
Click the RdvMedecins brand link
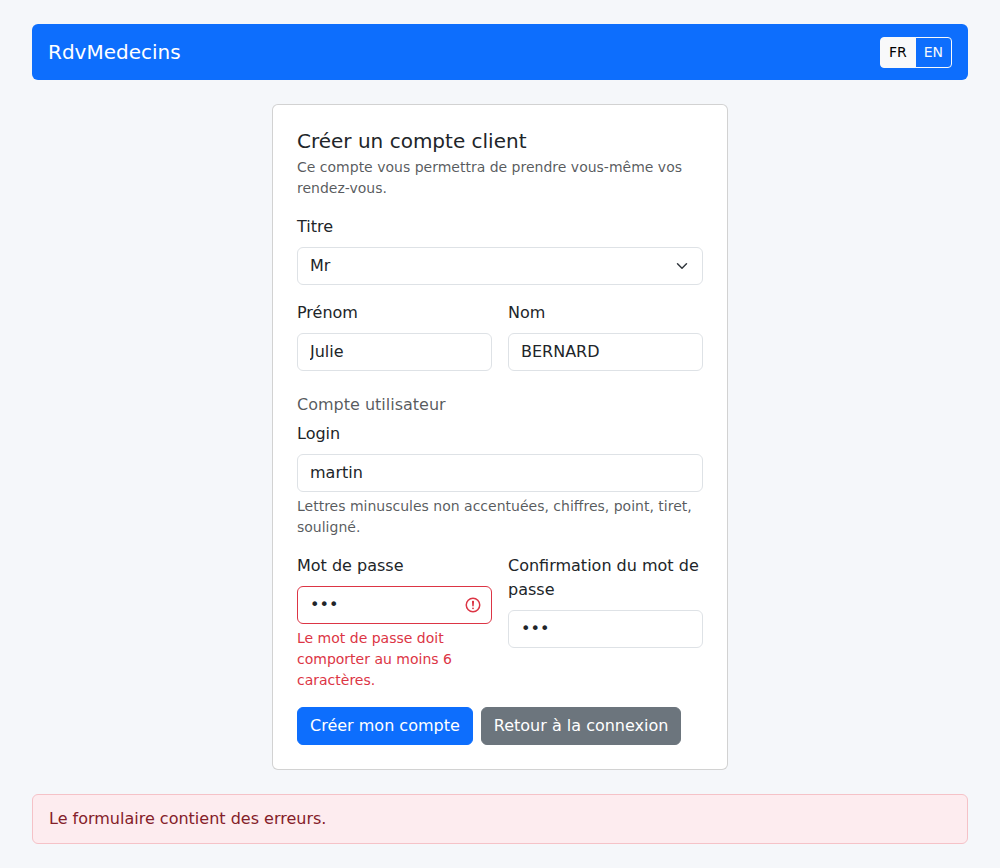[x=115, y=52]
